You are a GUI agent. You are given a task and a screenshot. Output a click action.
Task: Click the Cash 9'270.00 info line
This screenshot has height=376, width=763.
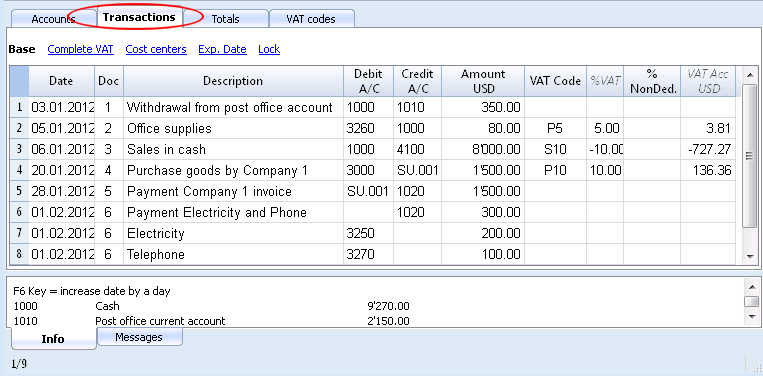(212, 306)
